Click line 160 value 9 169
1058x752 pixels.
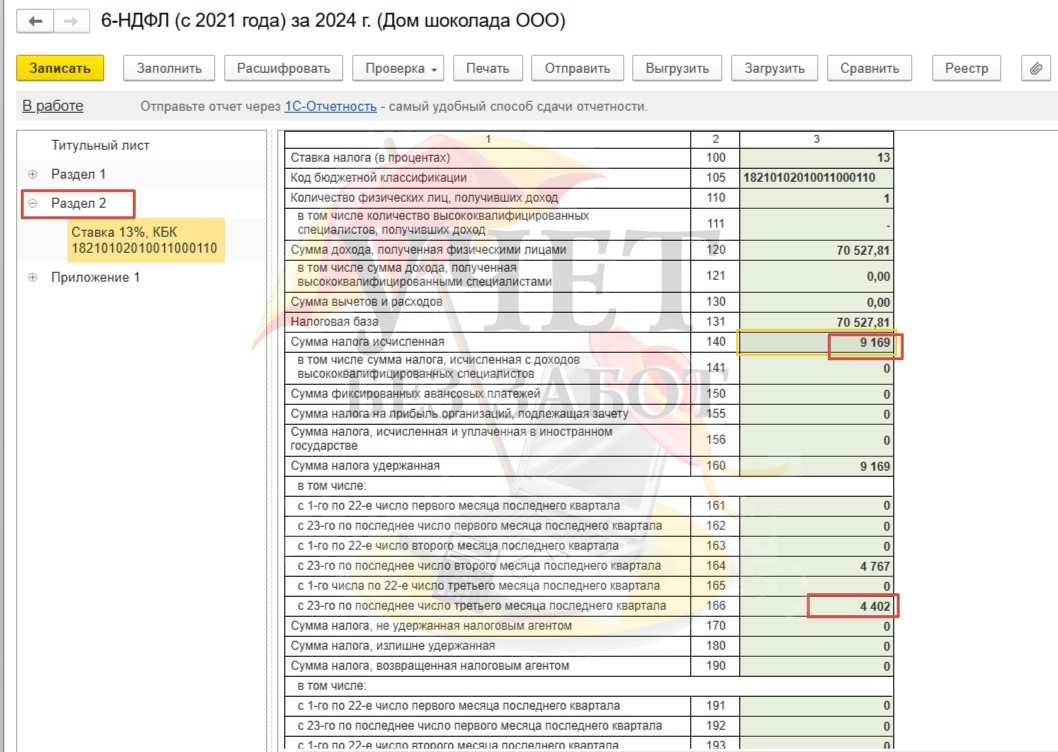click(816, 466)
